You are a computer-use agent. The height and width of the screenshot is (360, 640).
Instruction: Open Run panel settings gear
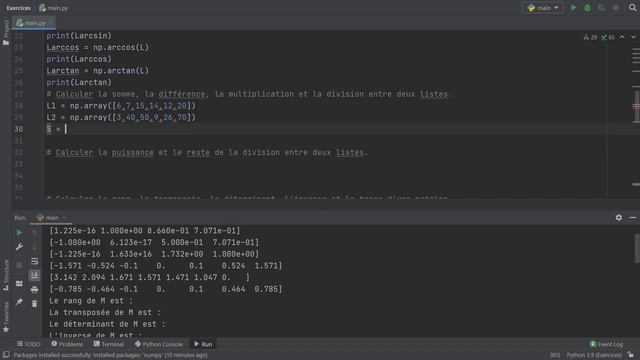coord(619,218)
